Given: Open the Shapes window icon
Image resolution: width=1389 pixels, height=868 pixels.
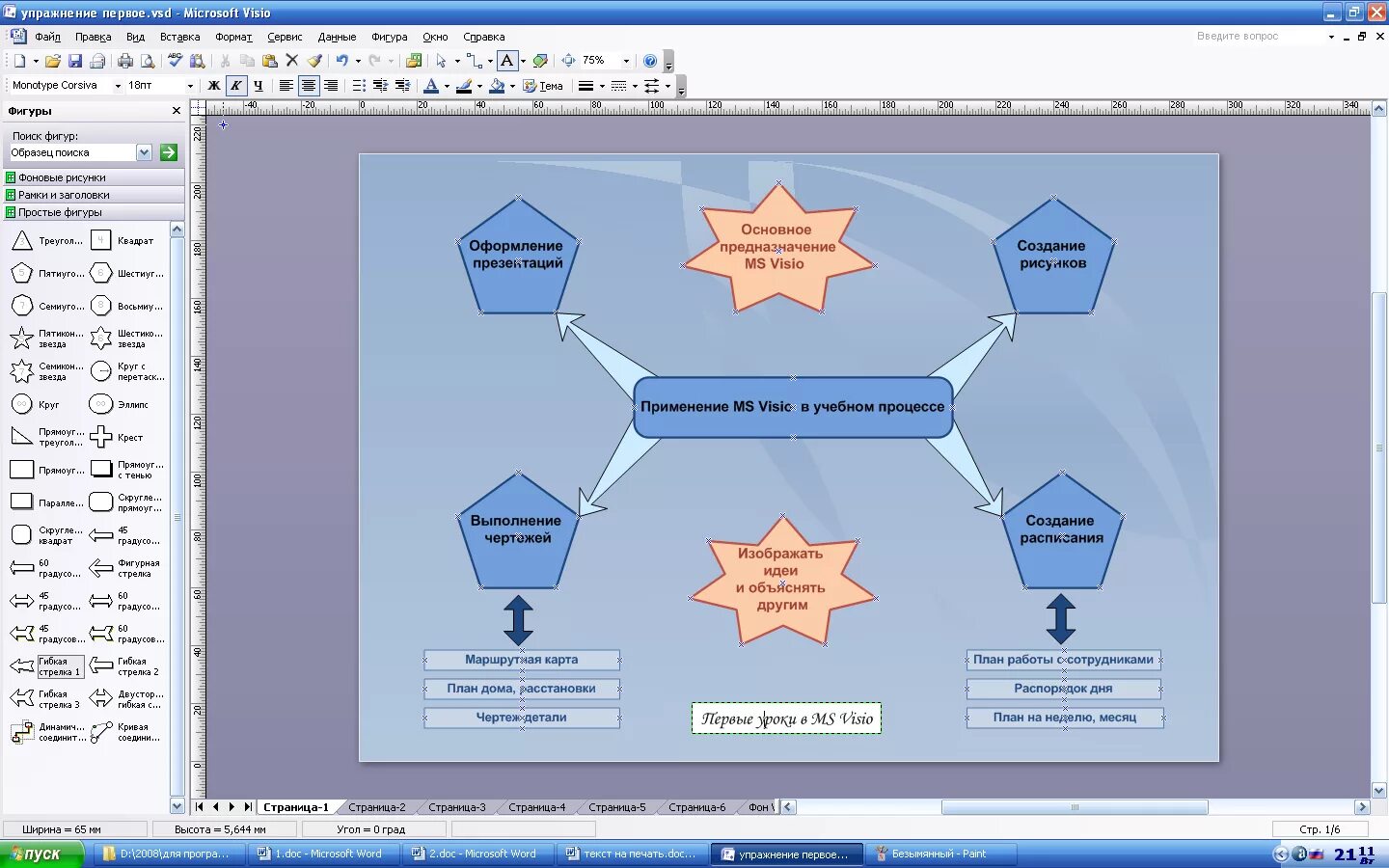Looking at the screenshot, I should [x=414, y=61].
